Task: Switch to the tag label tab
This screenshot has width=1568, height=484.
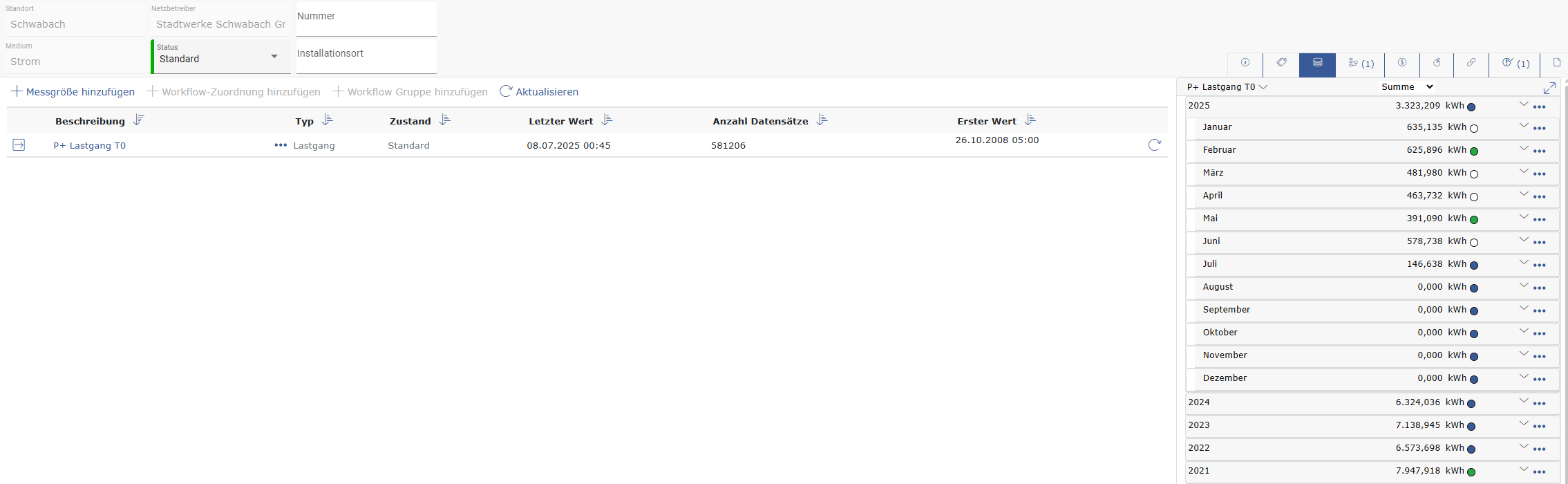Action: pos(1281,63)
